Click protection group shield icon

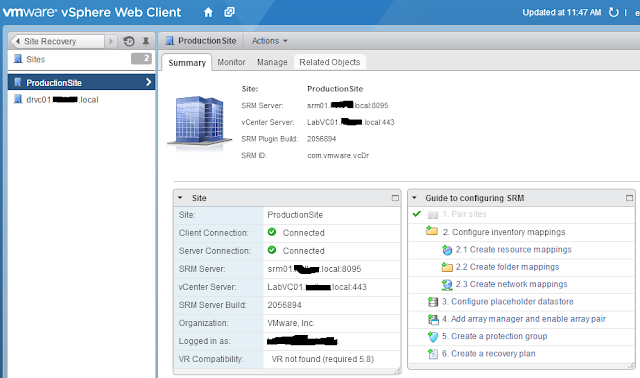point(433,337)
